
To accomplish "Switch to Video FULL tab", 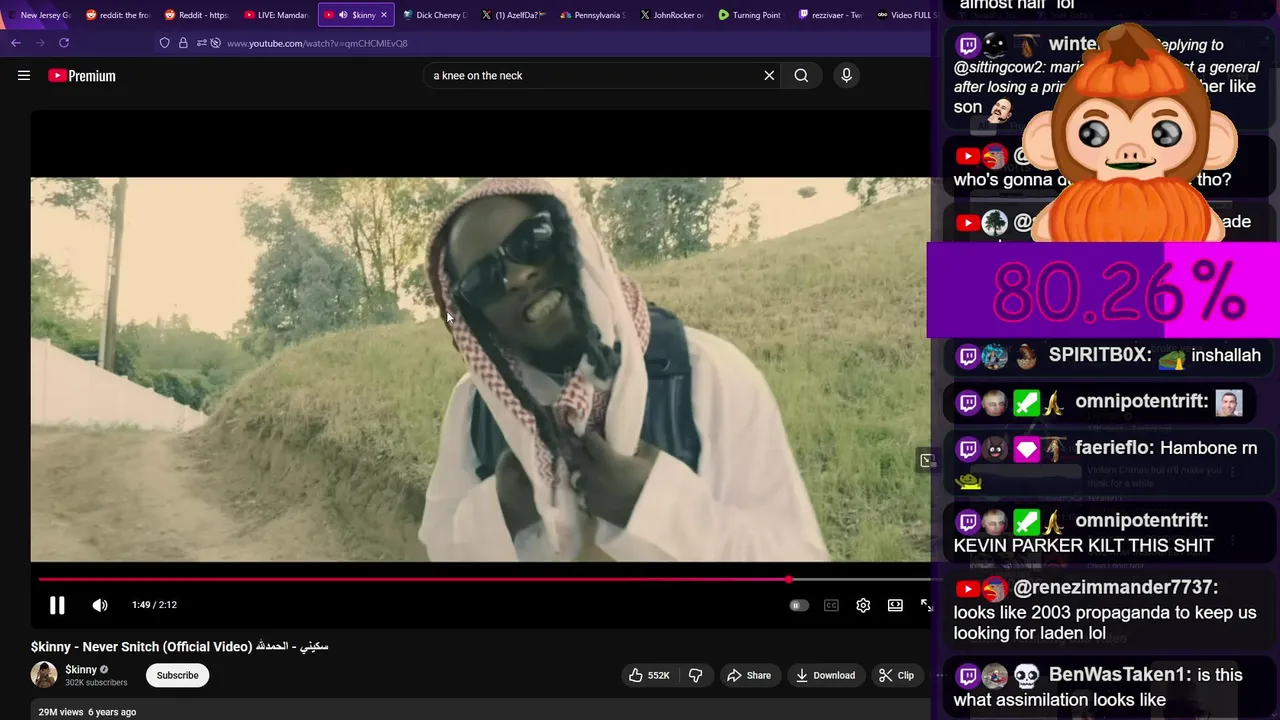I will click(x=906, y=15).
